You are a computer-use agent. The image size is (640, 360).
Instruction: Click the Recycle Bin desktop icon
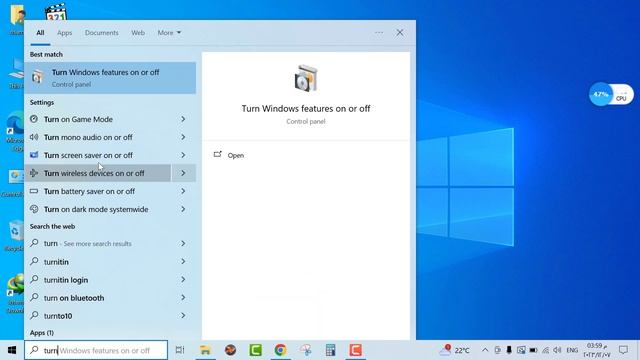(x=16, y=236)
